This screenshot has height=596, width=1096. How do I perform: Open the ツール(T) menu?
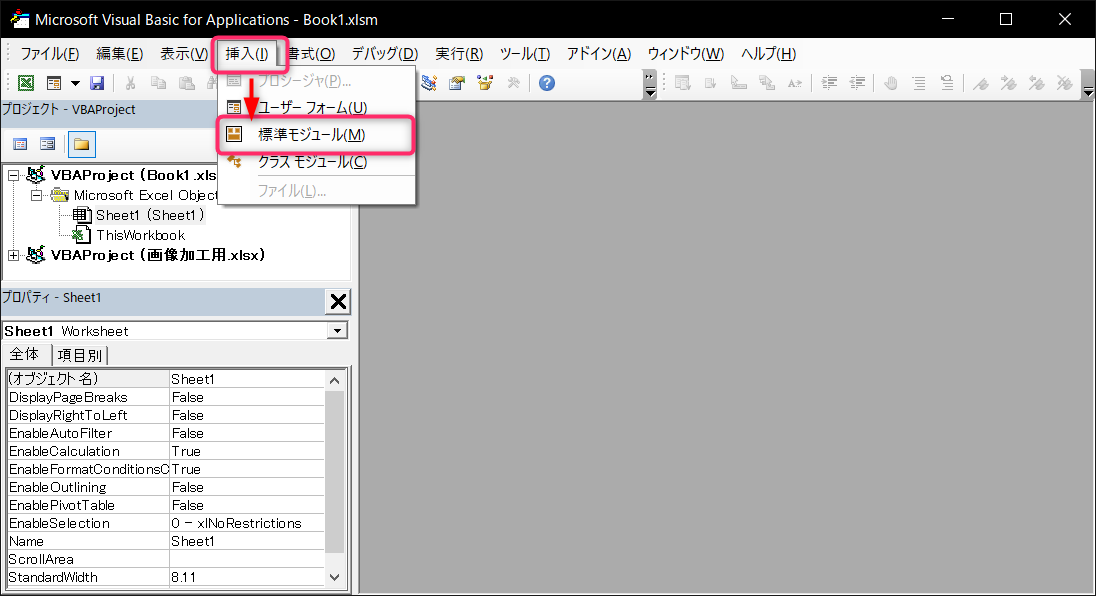click(525, 54)
